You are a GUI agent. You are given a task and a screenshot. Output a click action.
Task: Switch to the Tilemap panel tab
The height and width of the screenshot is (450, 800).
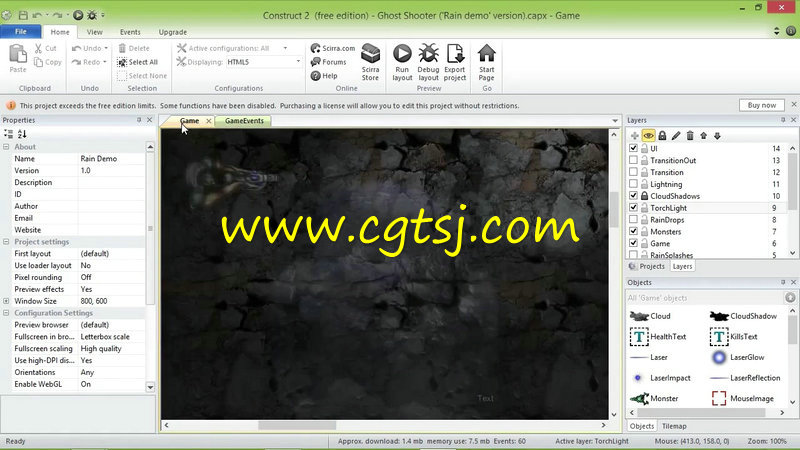tap(674, 426)
